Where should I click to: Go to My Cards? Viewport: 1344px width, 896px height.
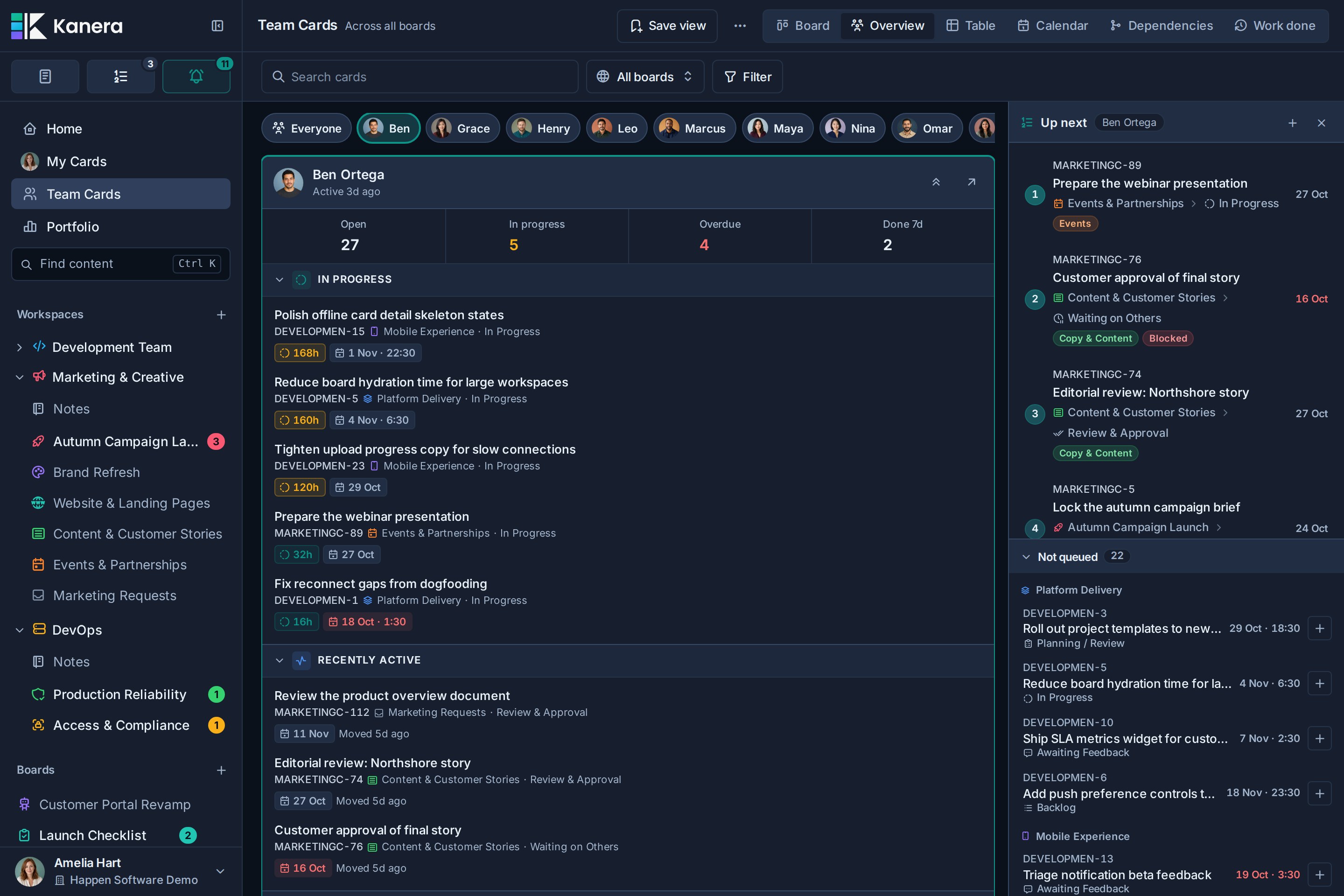tap(120, 162)
